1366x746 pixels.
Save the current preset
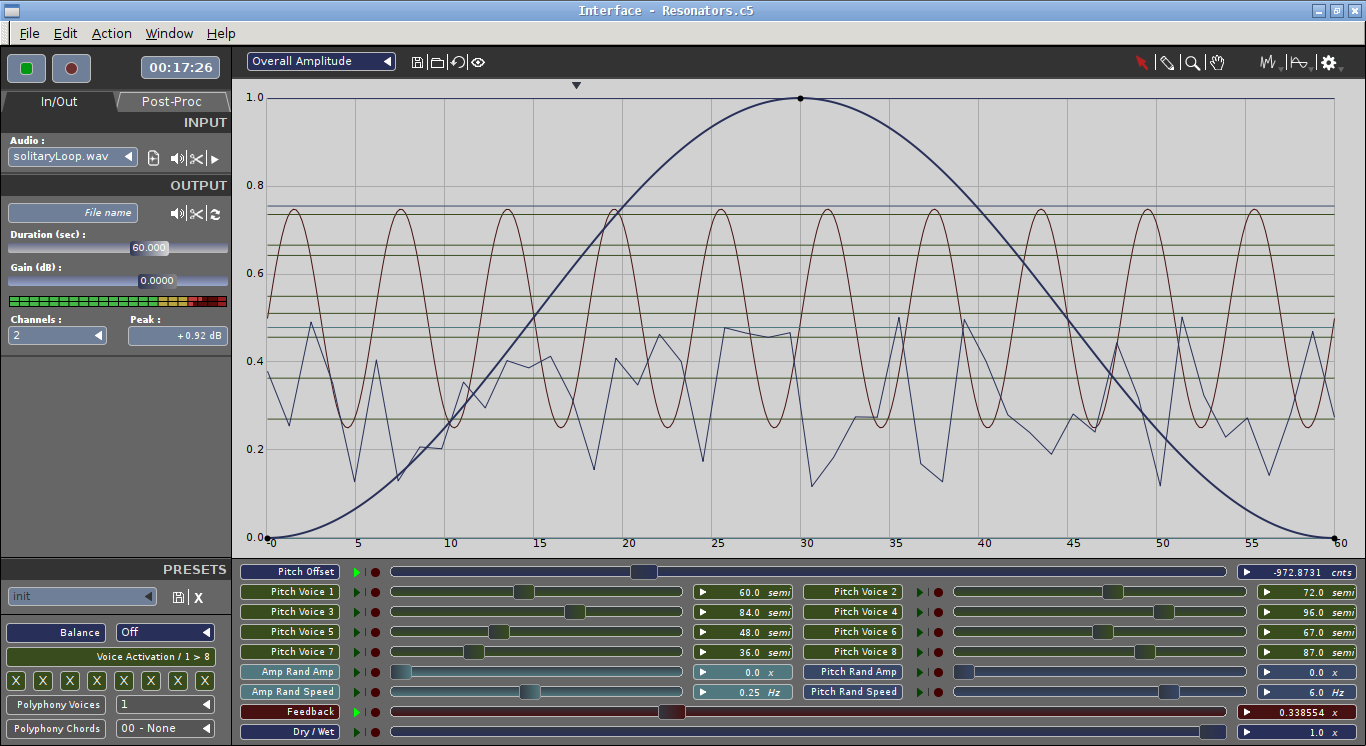click(x=178, y=597)
